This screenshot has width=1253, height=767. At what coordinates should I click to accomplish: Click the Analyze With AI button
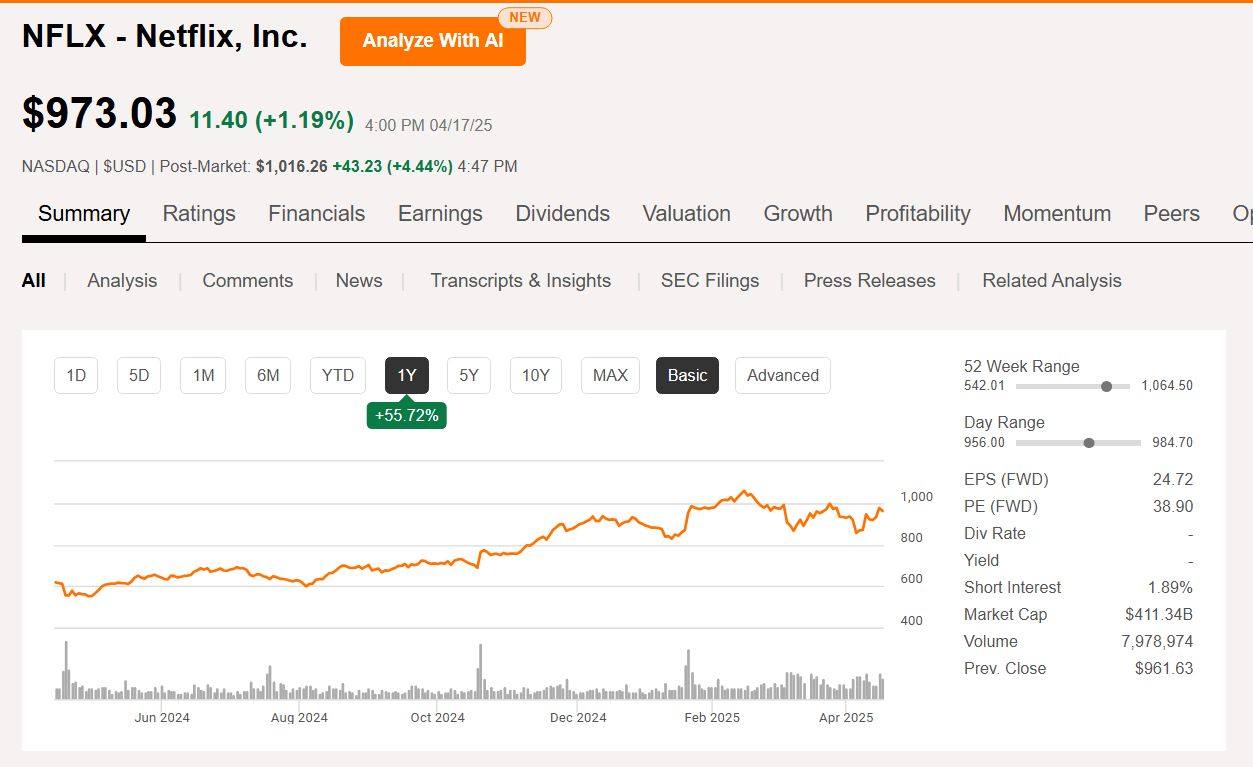click(x=432, y=41)
